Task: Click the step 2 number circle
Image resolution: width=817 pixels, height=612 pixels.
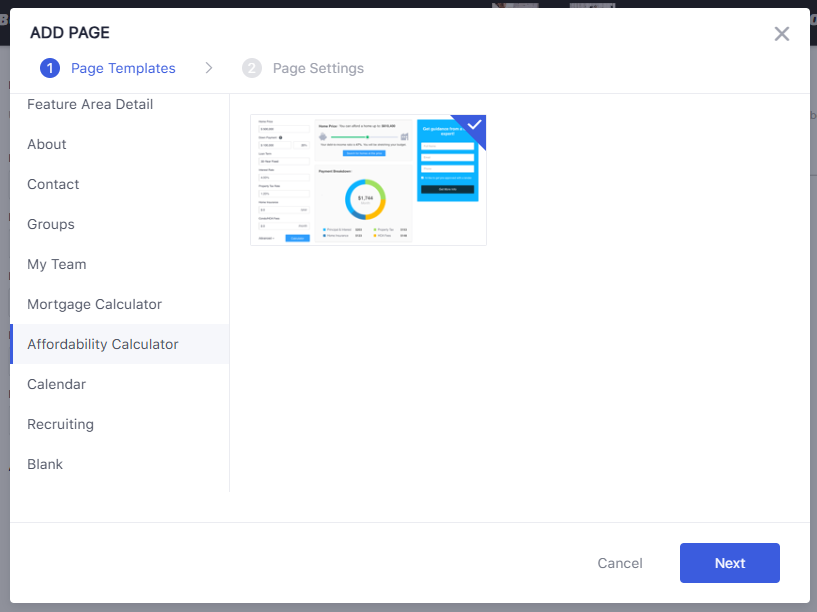Action: pyautogui.click(x=252, y=68)
